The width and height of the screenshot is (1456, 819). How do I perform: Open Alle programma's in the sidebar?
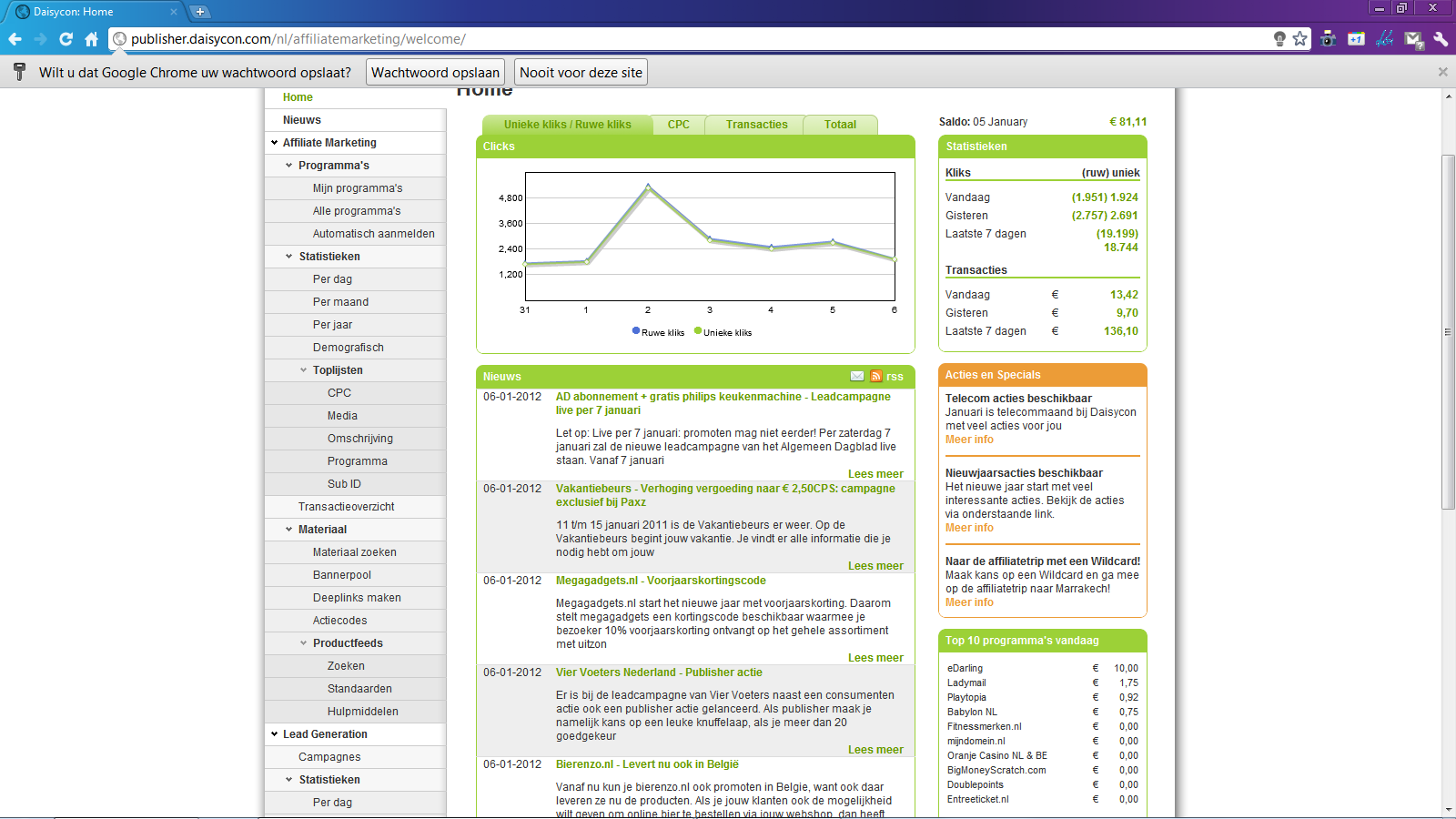(x=357, y=211)
